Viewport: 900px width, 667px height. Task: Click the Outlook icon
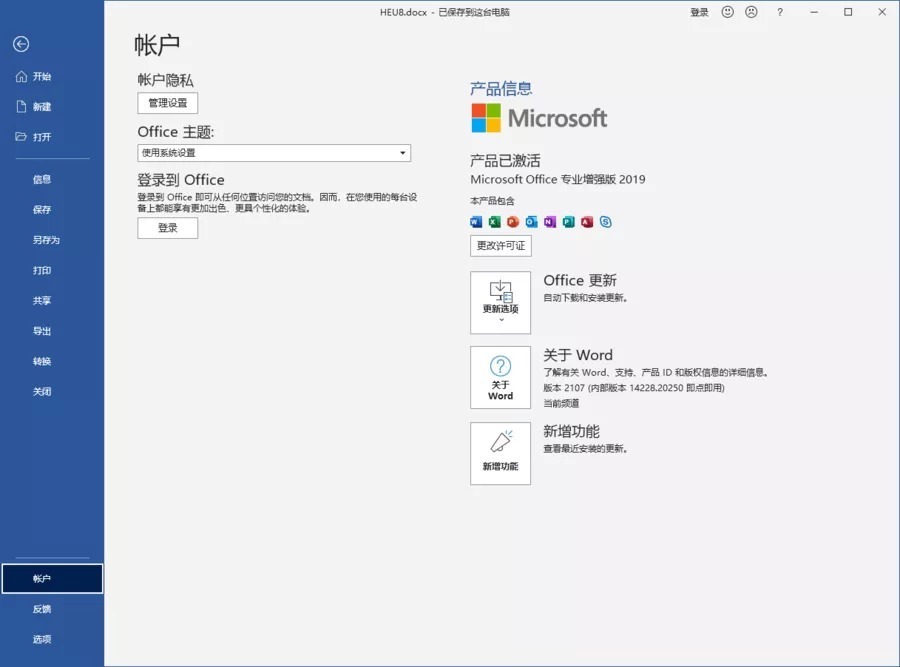[531, 222]
